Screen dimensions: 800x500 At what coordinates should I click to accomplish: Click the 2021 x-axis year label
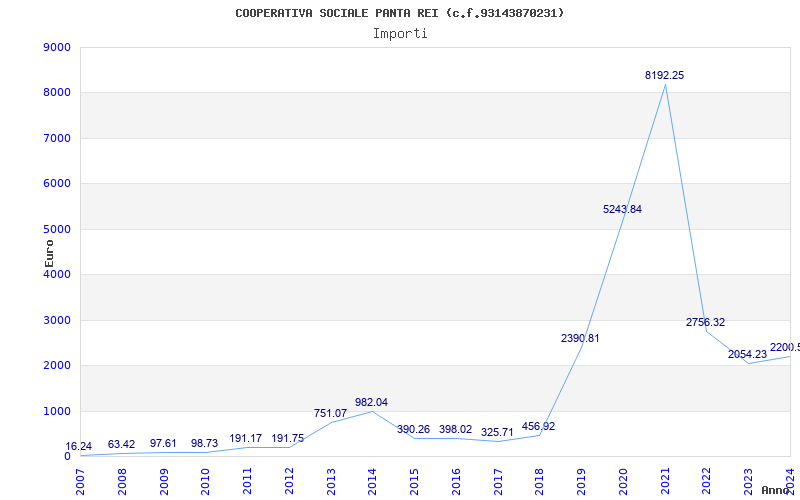point(665,481)
